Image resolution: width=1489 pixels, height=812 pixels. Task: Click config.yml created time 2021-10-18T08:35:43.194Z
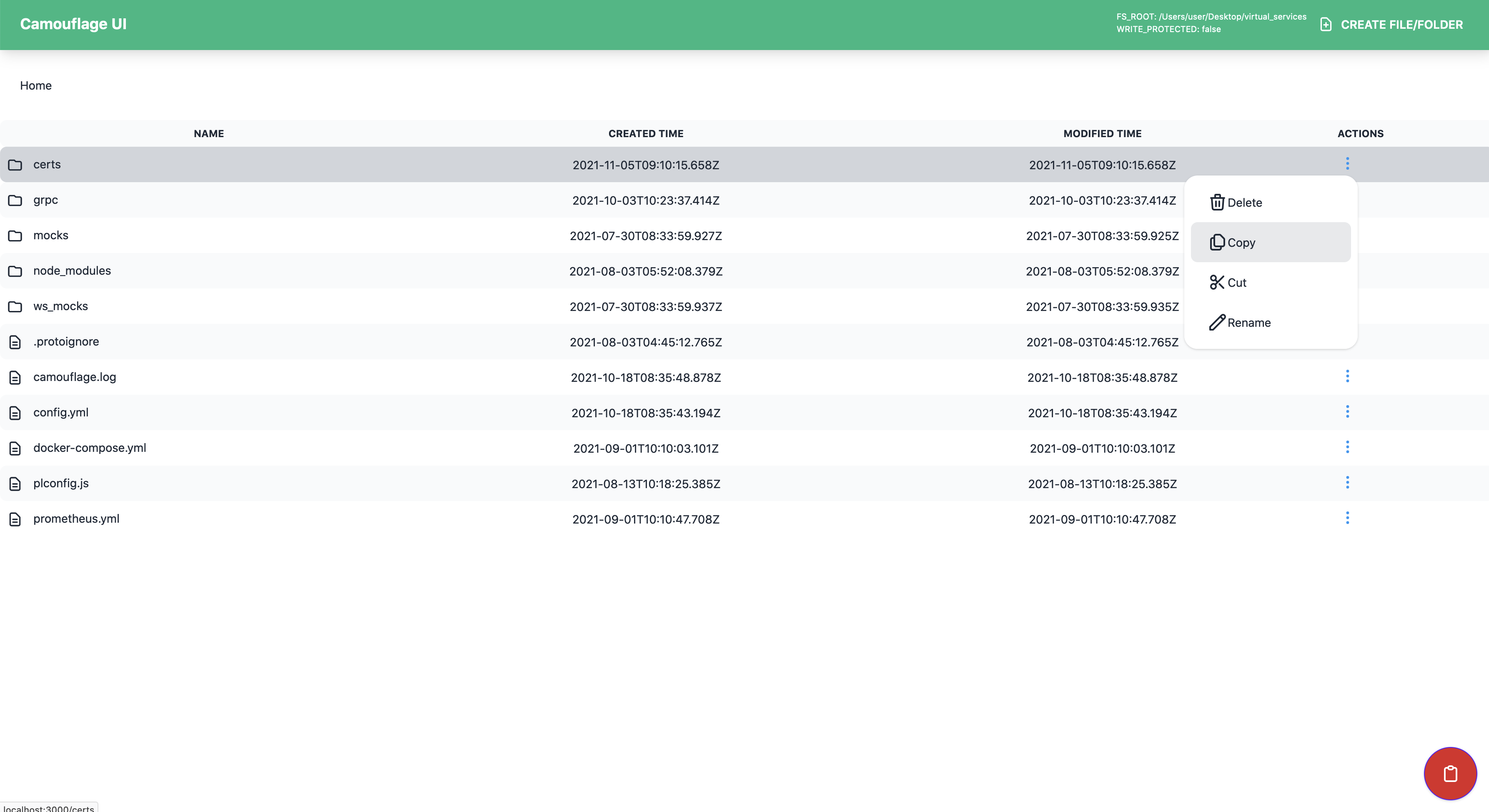pyautogui.click(x=646, y=413)
